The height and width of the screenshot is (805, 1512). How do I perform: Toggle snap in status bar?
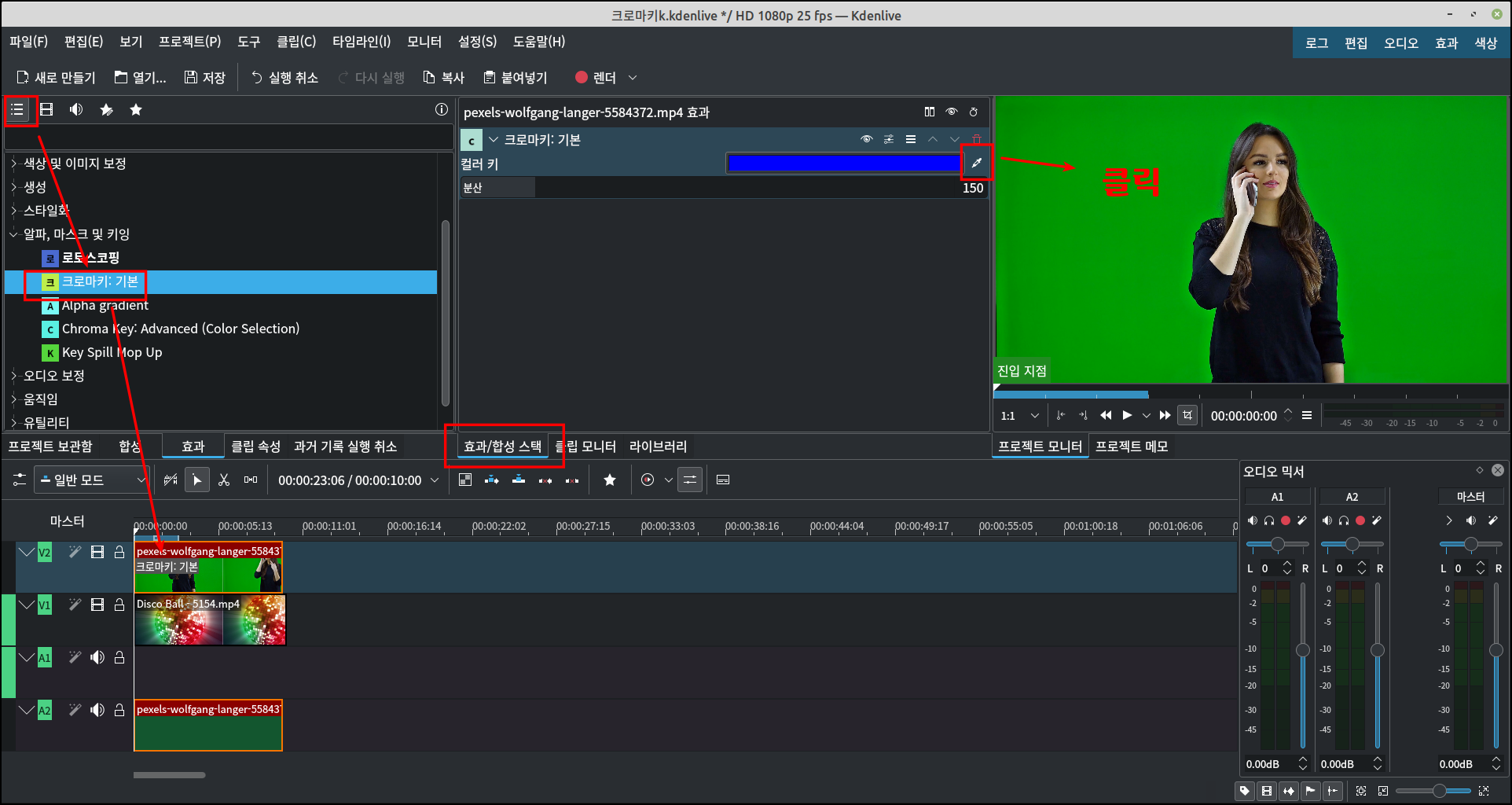pos(1333,791)
